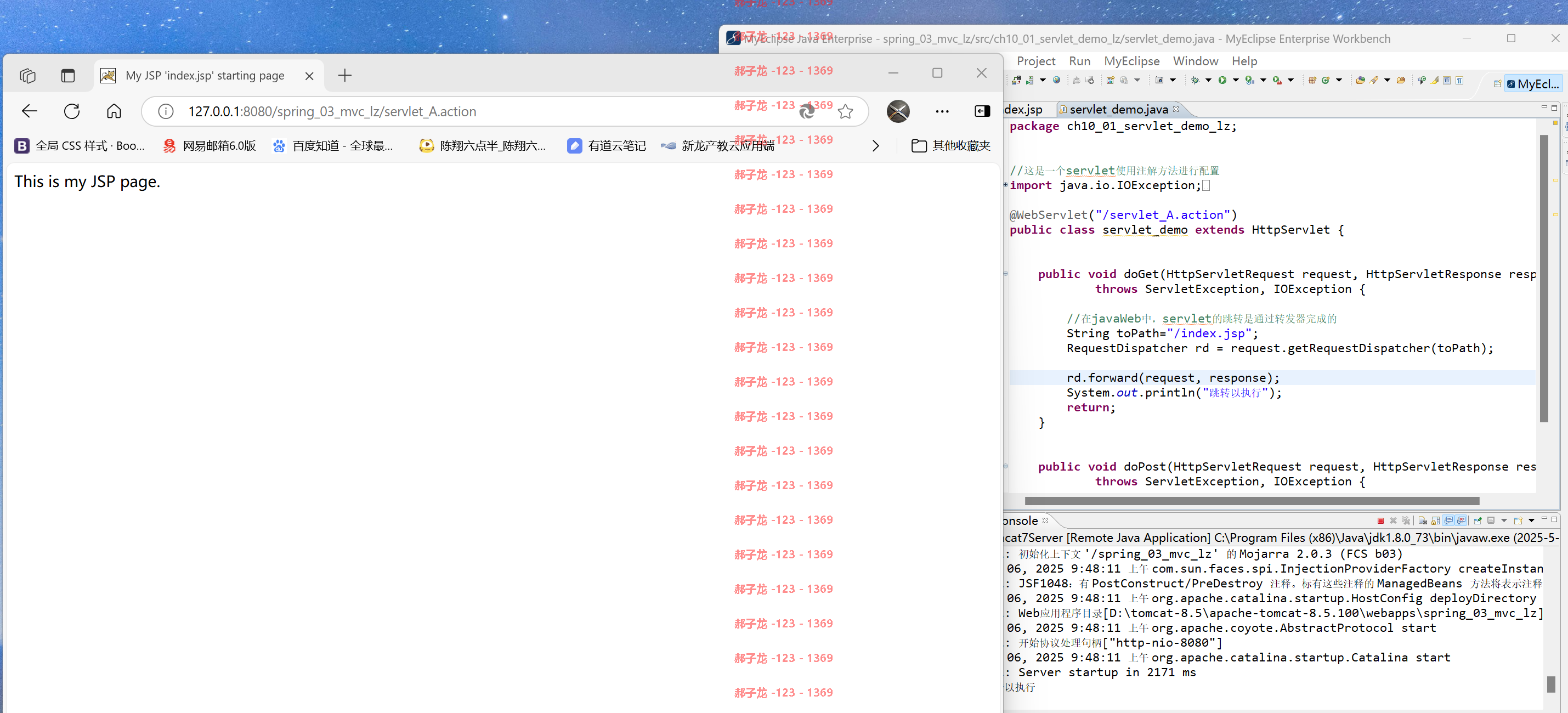Open Display Selected Console dropdown arrow
1568x713 pixels.
1504,521
